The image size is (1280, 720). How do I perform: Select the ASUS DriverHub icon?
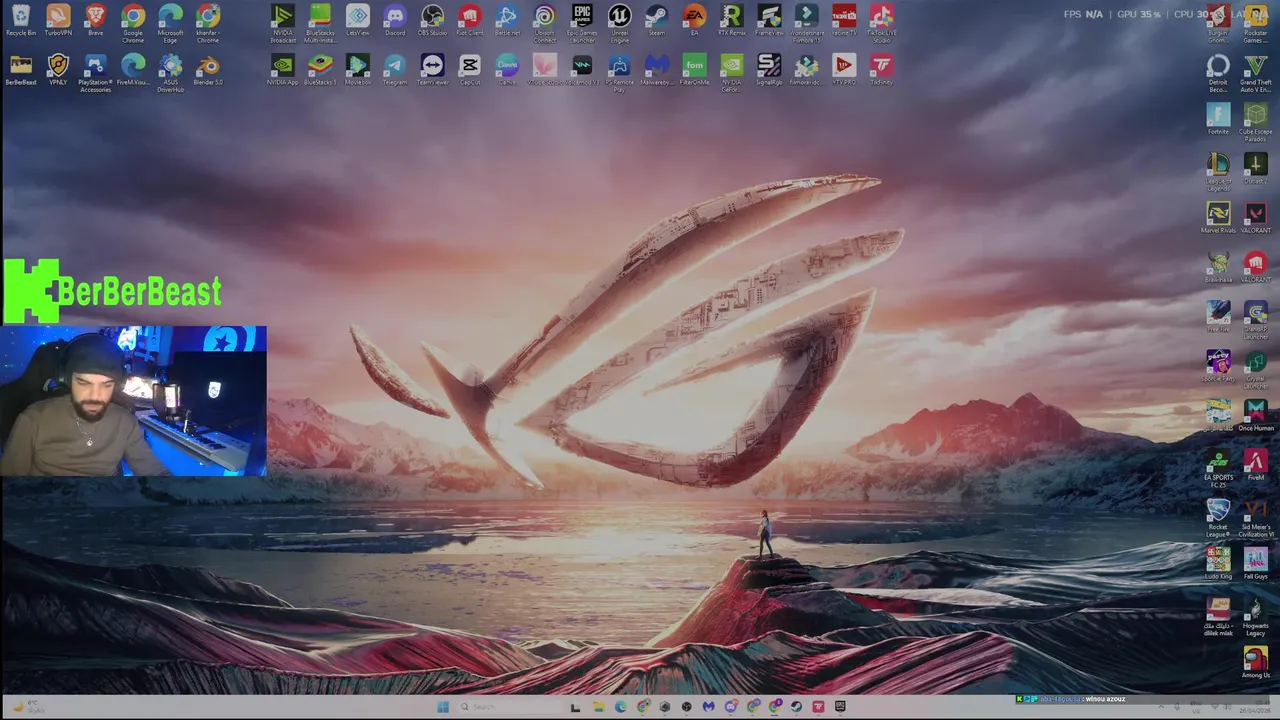coord(171,73)
